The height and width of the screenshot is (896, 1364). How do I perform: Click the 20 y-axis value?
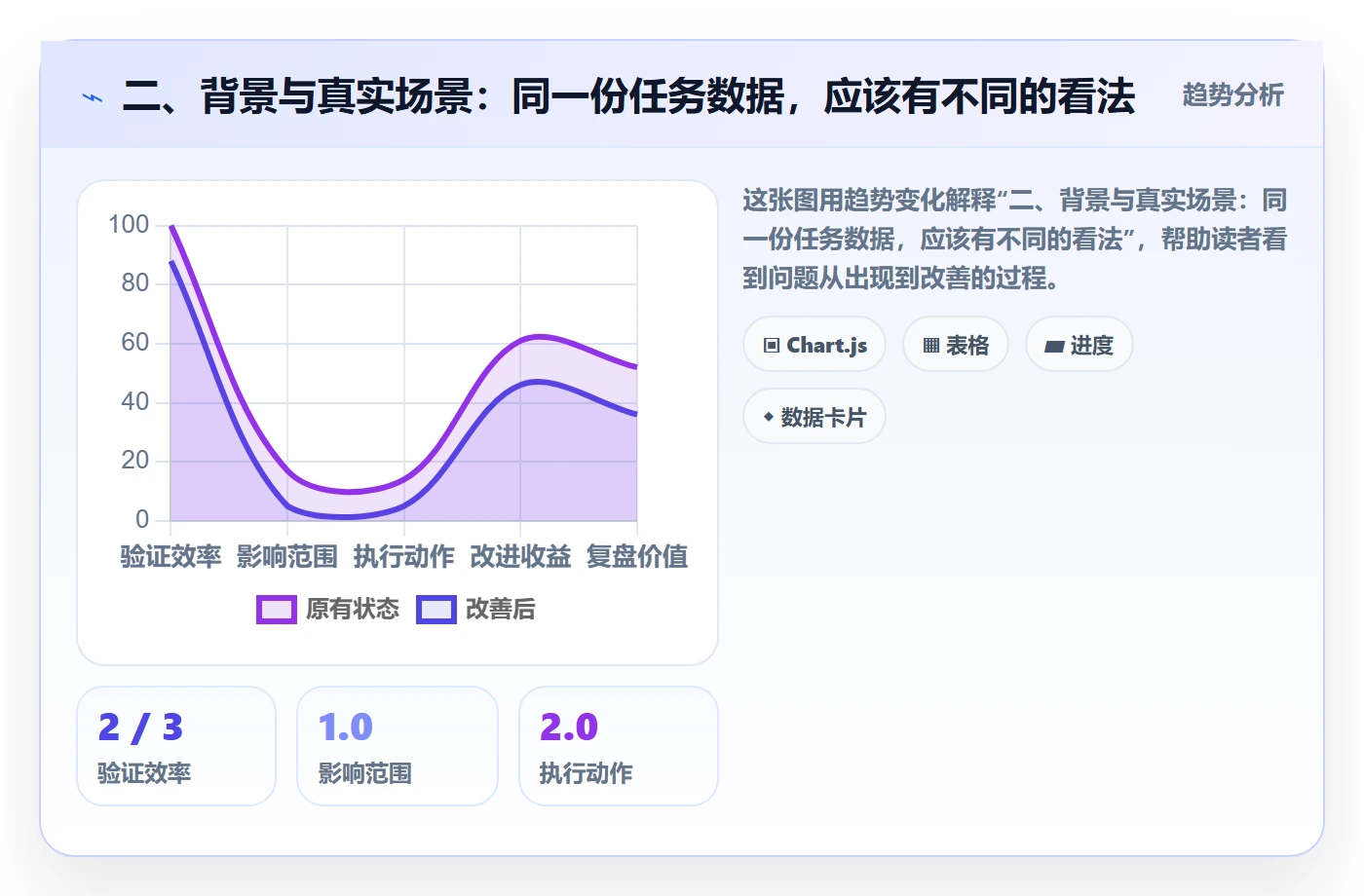pos(135,461)
